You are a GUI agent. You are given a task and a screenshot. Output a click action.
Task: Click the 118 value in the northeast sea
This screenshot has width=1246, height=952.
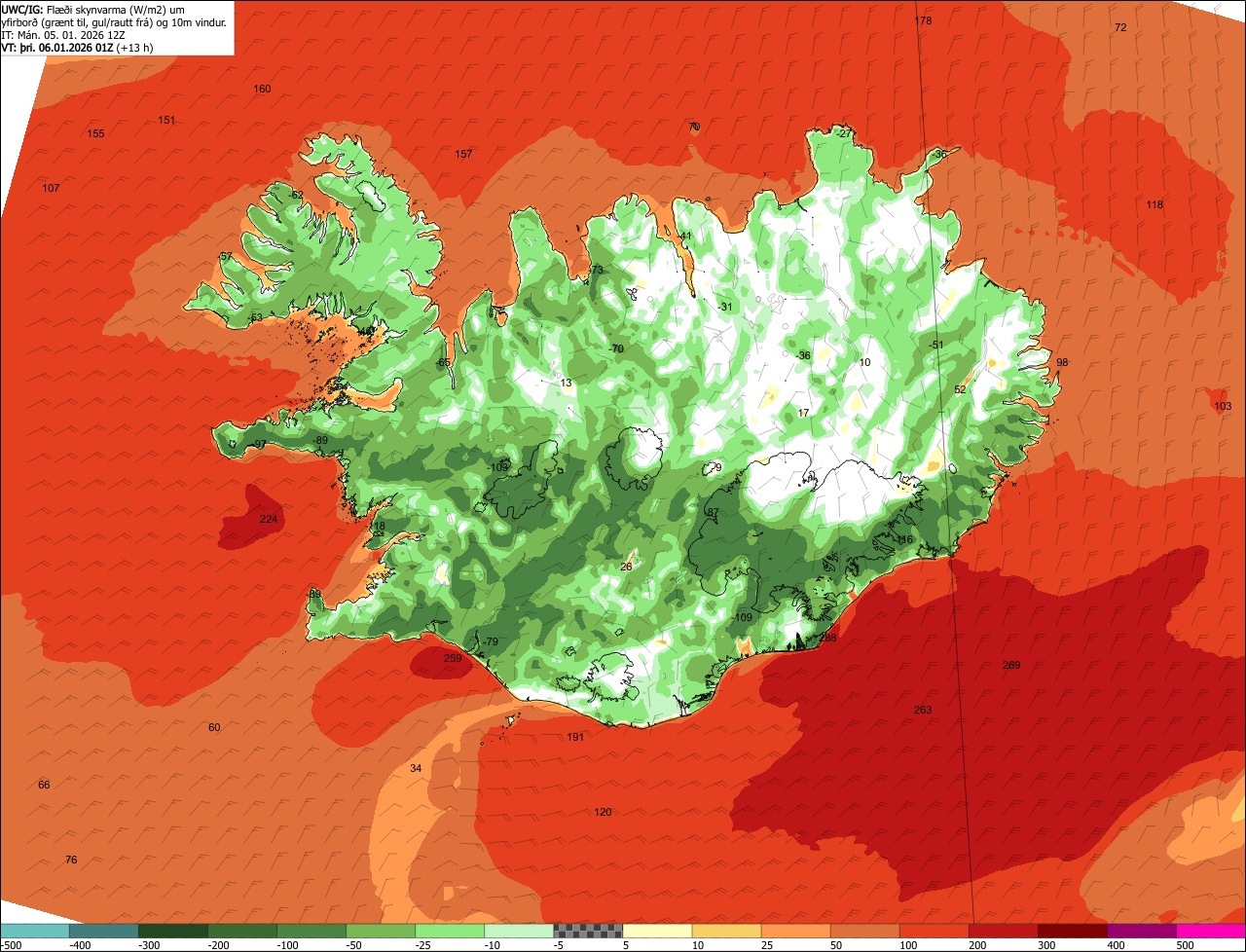(1154, 204)
